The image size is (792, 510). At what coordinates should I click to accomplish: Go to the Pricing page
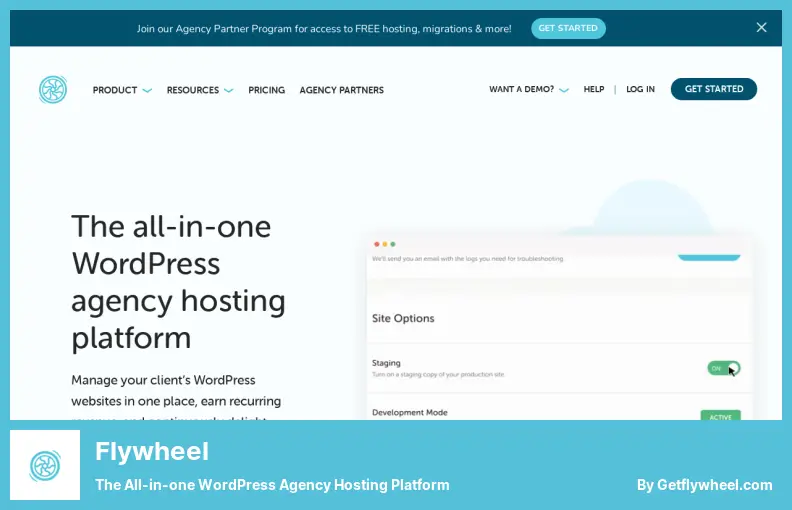267,90
